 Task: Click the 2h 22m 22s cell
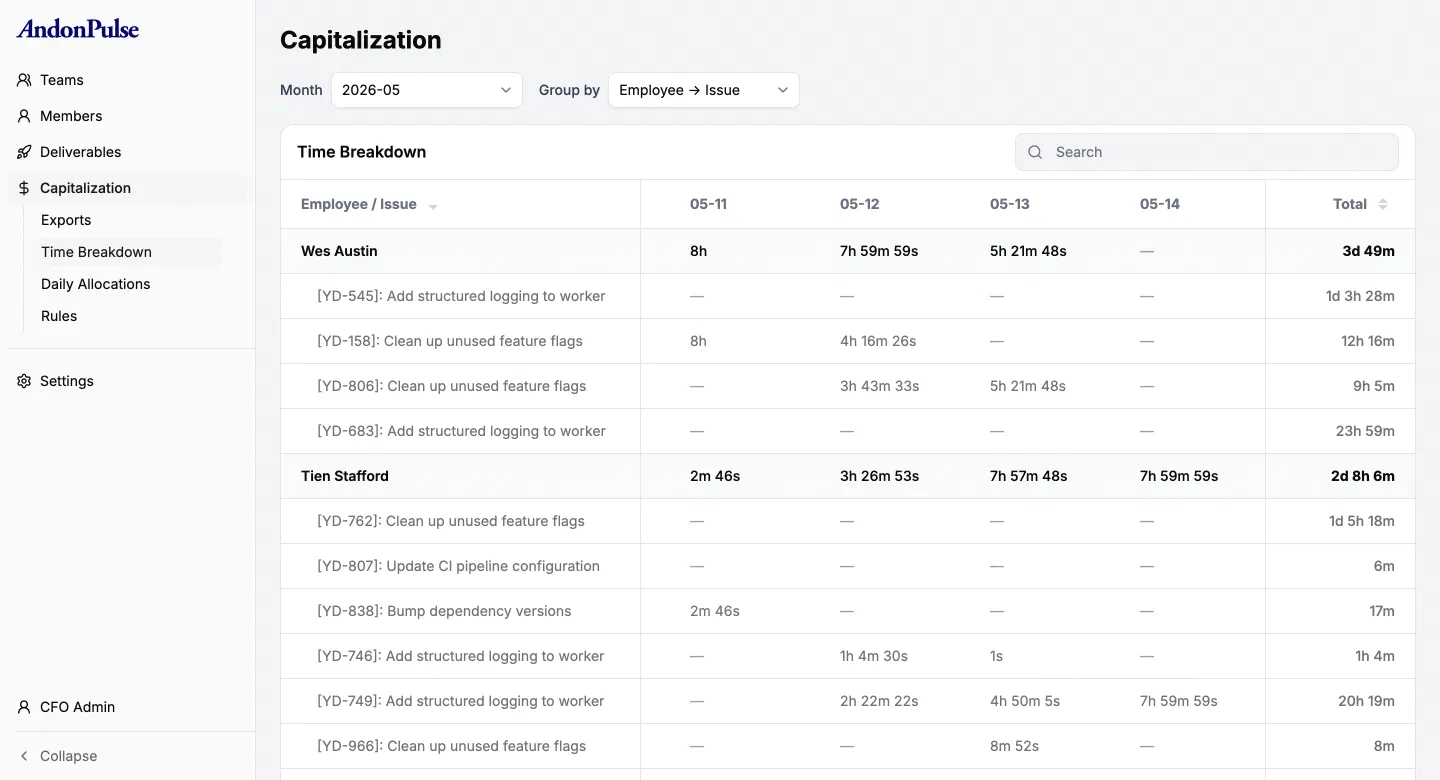pyautogui.click(x=879, y=701)
